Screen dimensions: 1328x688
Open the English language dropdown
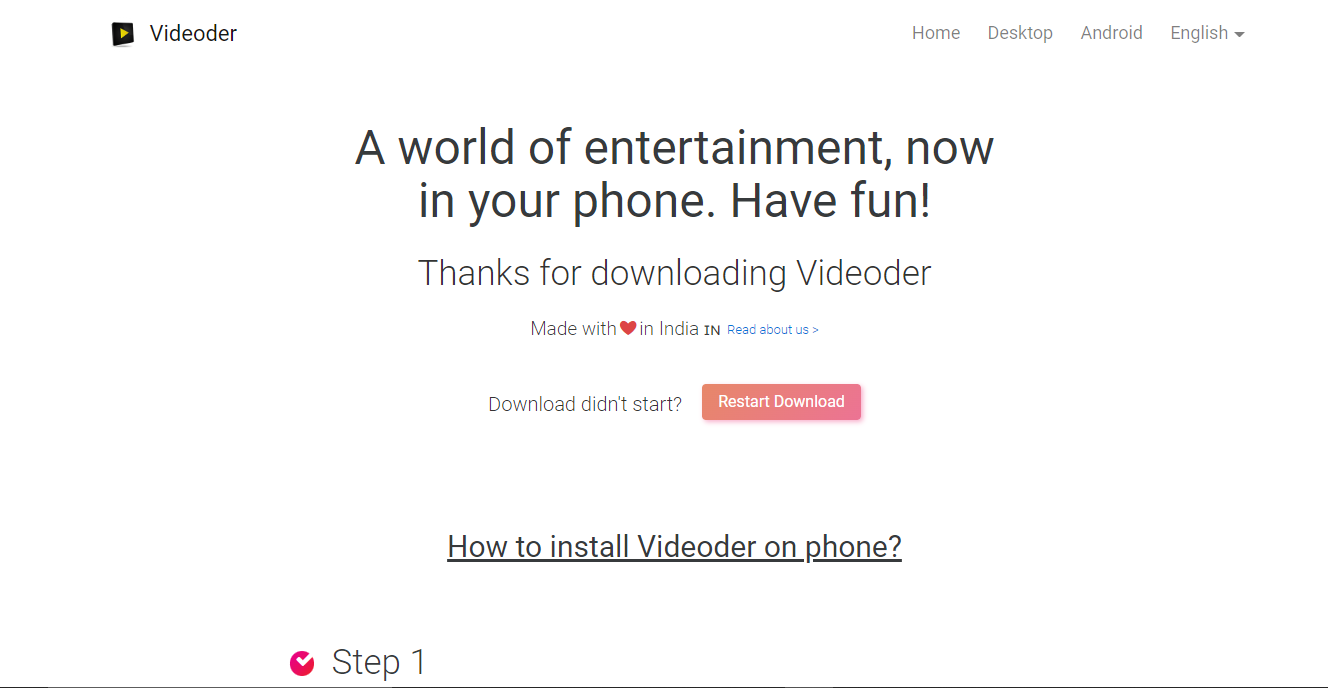[1207, 33]
